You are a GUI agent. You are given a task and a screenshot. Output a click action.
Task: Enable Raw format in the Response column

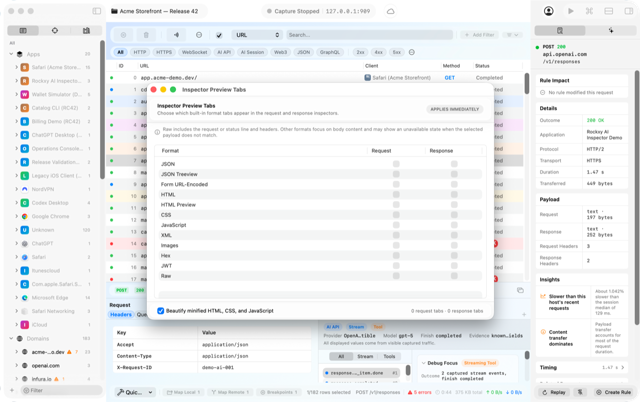[x=454, y=276]
